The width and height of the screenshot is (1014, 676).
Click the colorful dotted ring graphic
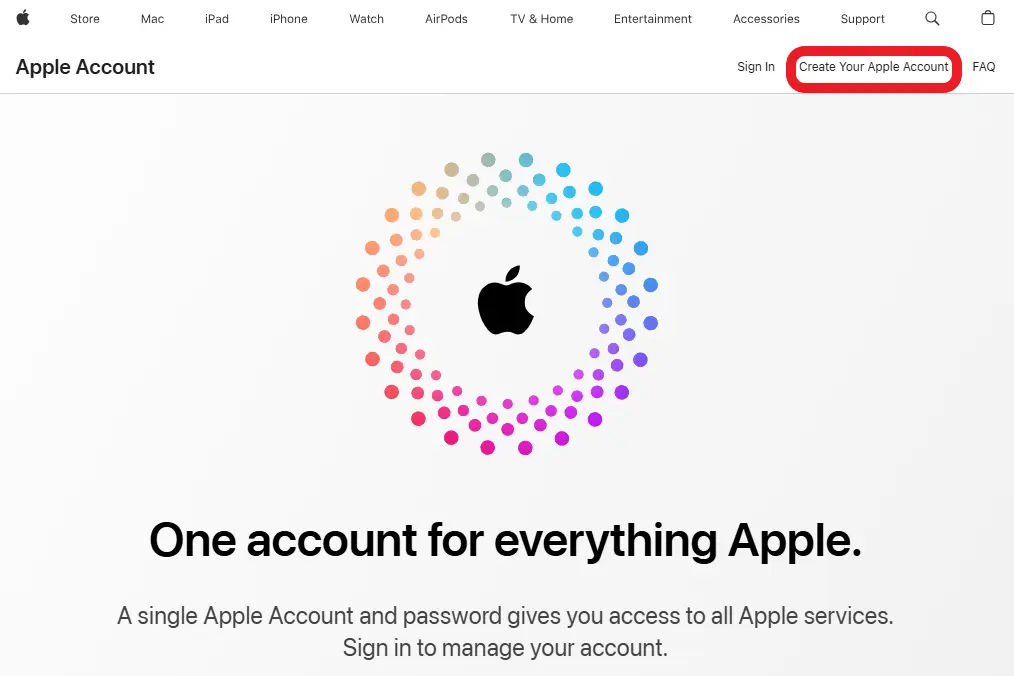click(x=507, y=303)
